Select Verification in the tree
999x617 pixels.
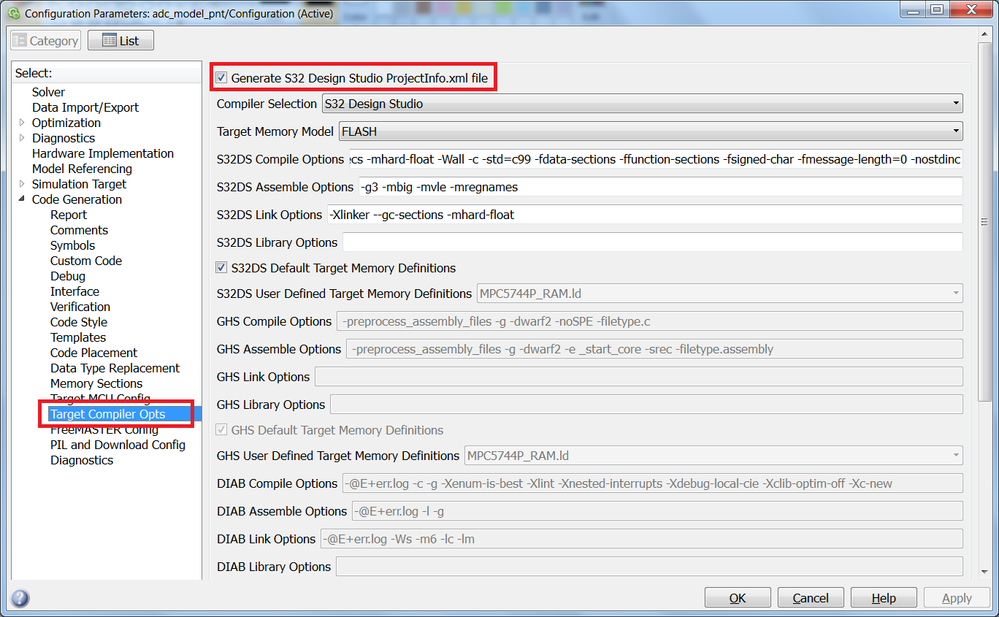click(80, 307)
